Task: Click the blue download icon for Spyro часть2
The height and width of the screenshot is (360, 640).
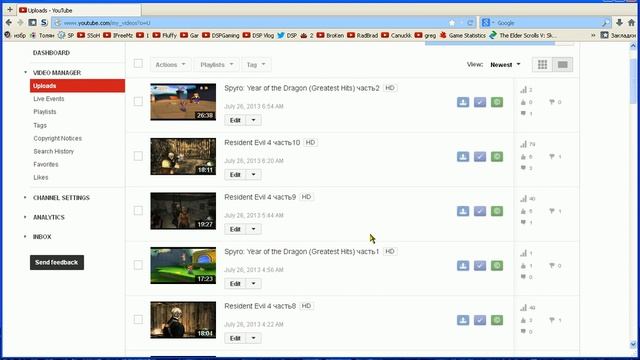Action: (x=463, y=102)
